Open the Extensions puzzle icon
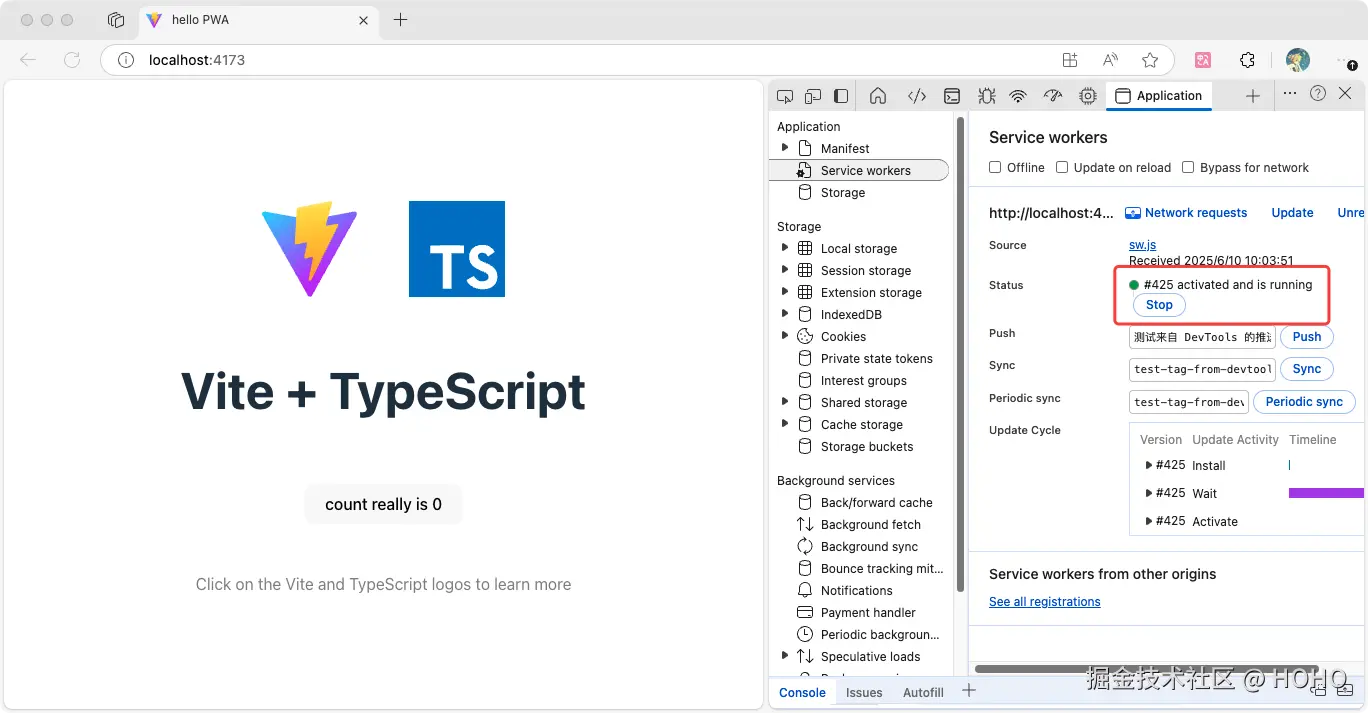The width and height of the screenshot is (1368, 713). [x=1247, y=60]
